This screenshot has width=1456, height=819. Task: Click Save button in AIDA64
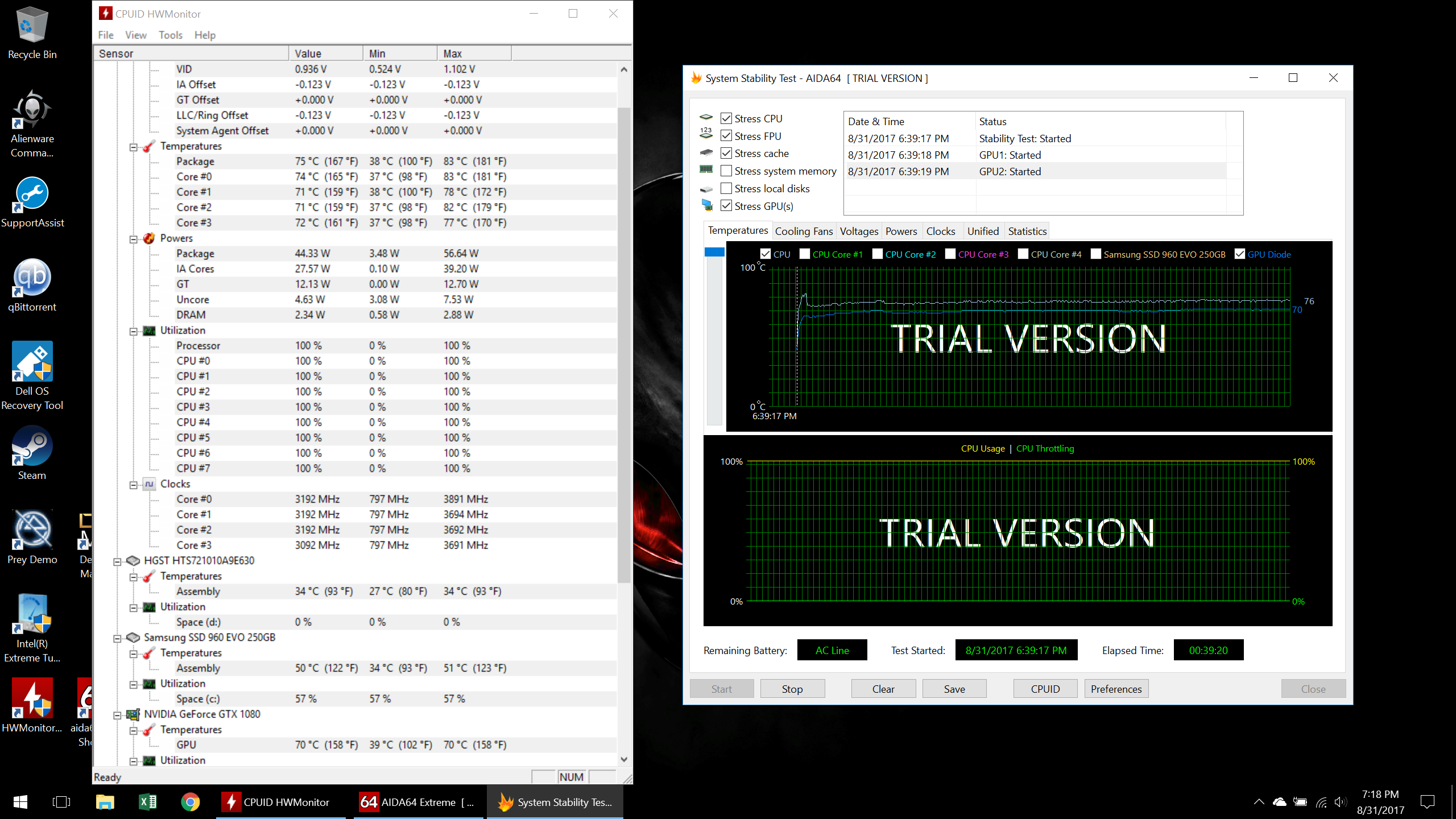954,689
